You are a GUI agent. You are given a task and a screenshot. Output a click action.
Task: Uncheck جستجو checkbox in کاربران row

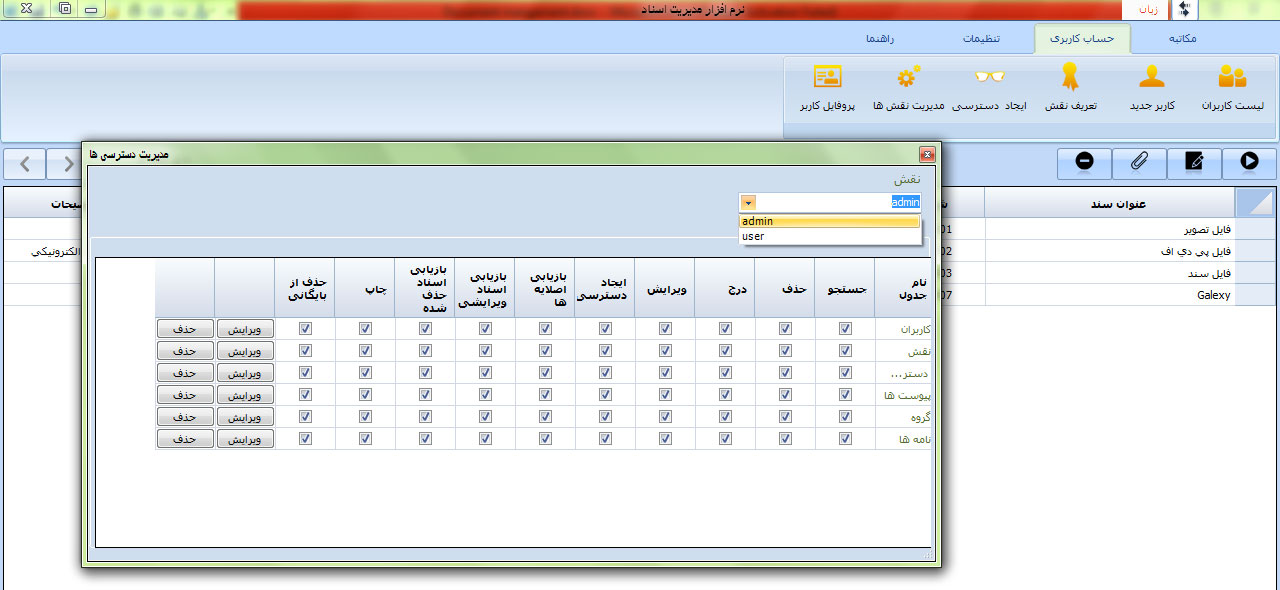pyautogui.click(x=845, y=328)
